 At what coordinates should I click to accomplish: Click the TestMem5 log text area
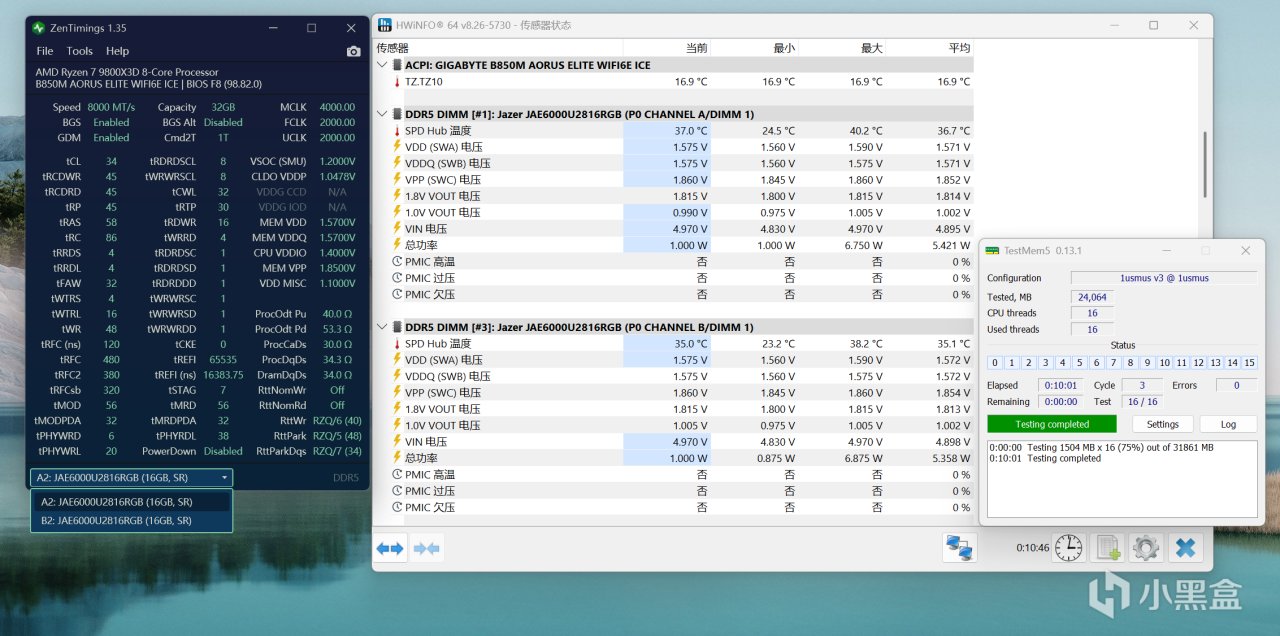pos(1122,479)
